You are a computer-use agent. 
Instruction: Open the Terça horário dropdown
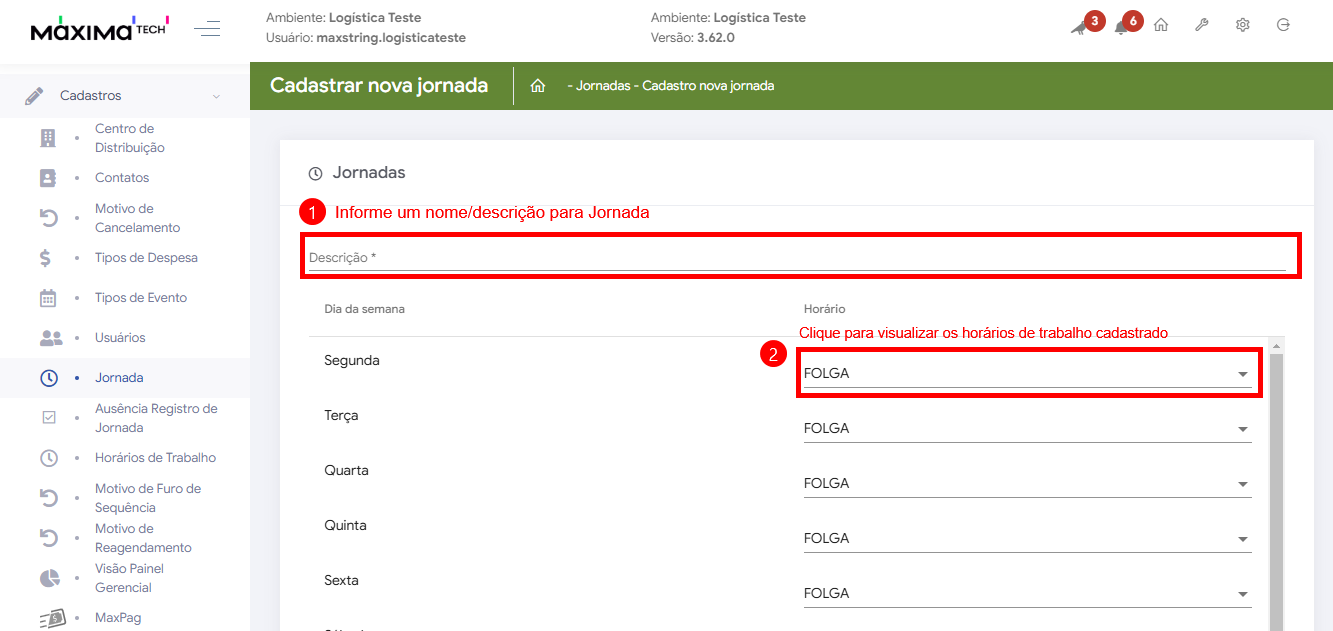click(1027, 429)
